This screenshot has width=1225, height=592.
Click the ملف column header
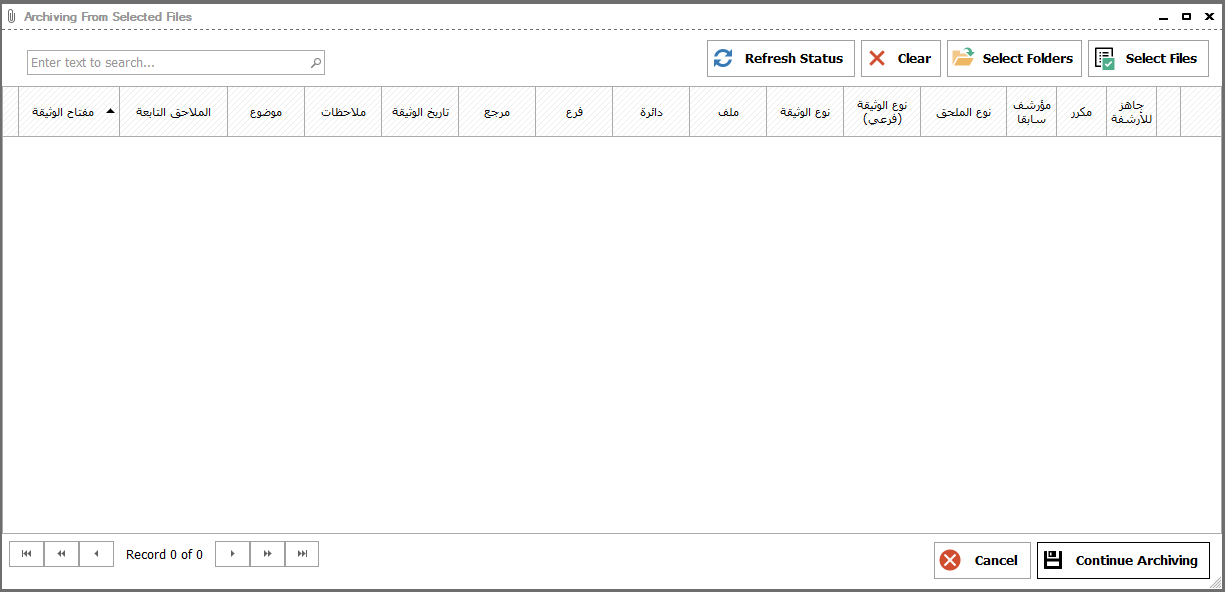pos(728,111)
